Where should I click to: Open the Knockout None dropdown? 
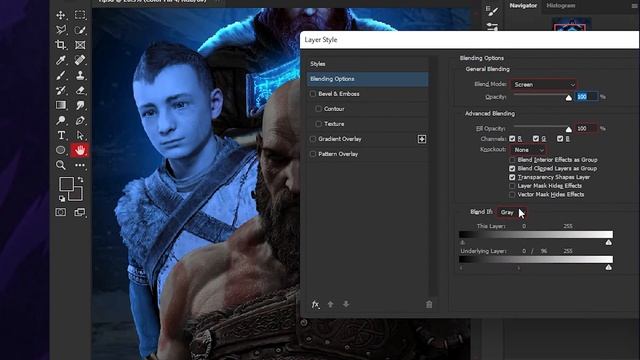click(x=529, y=150)
